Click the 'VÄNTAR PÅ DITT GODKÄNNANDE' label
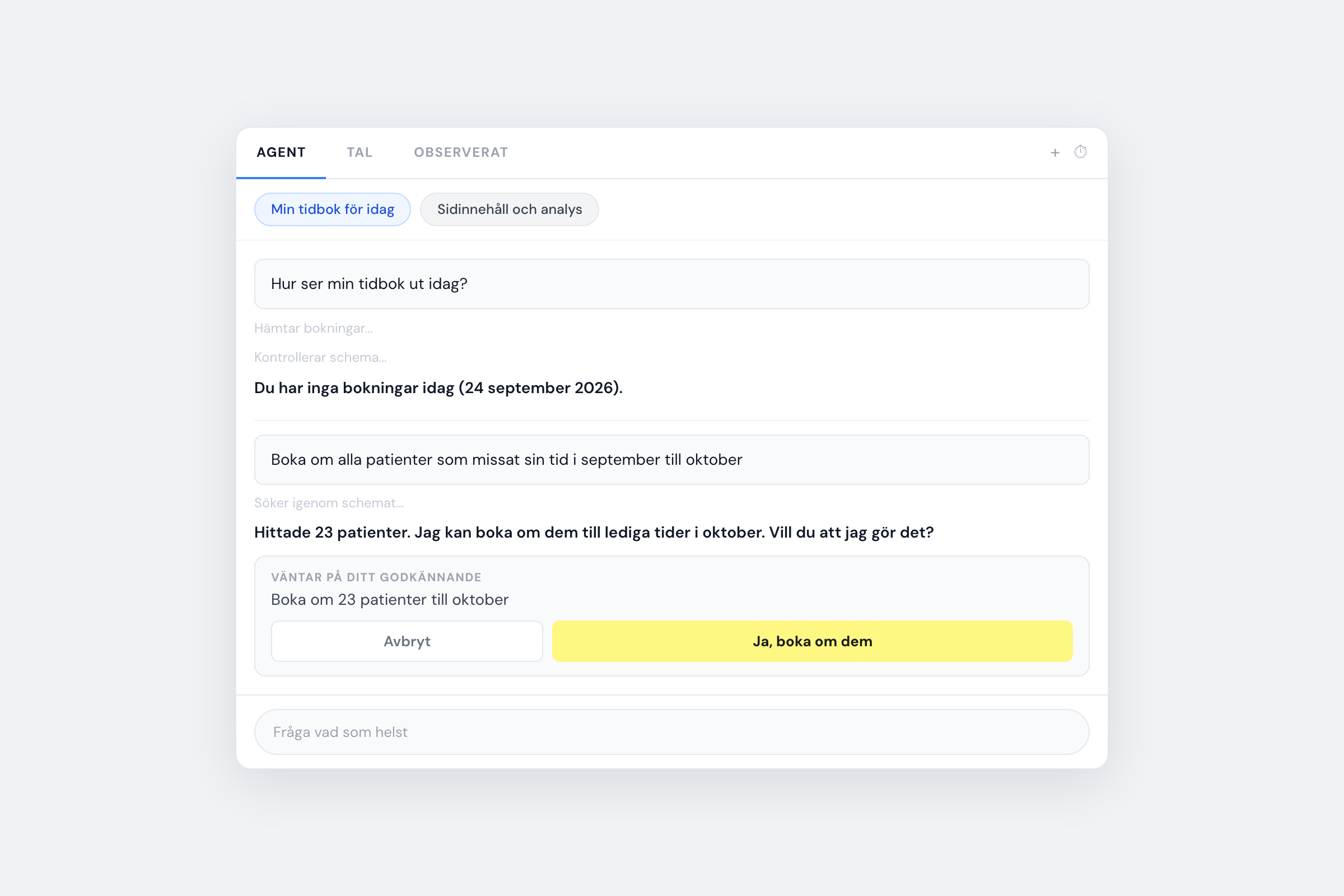 click(376, 577)
